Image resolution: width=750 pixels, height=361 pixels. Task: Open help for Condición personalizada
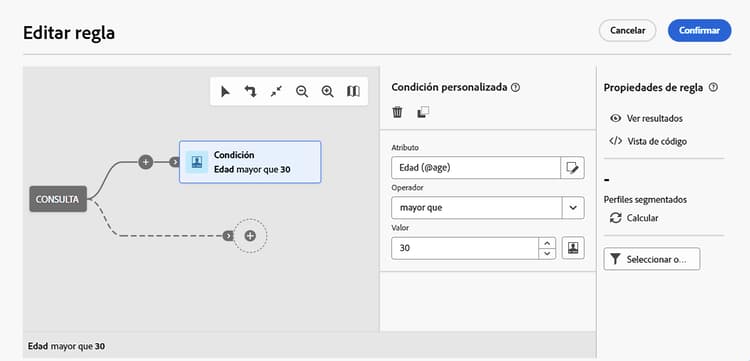(516, 88)
